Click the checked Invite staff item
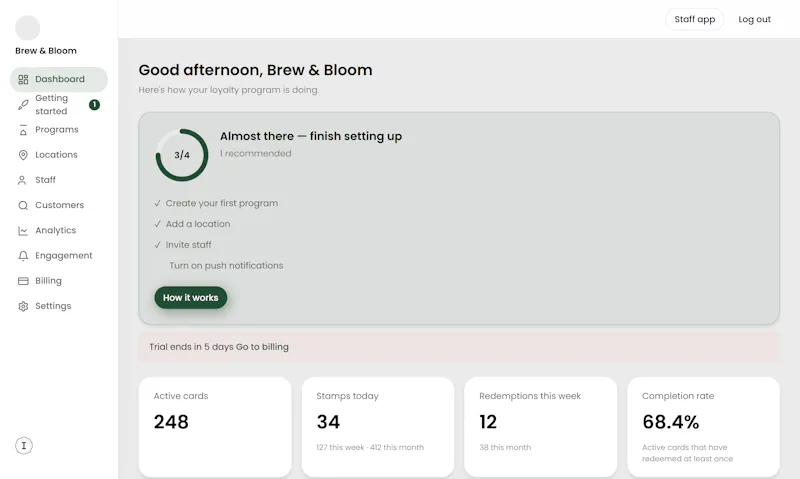This screenshot has width=800, height=479. [183, 245]
